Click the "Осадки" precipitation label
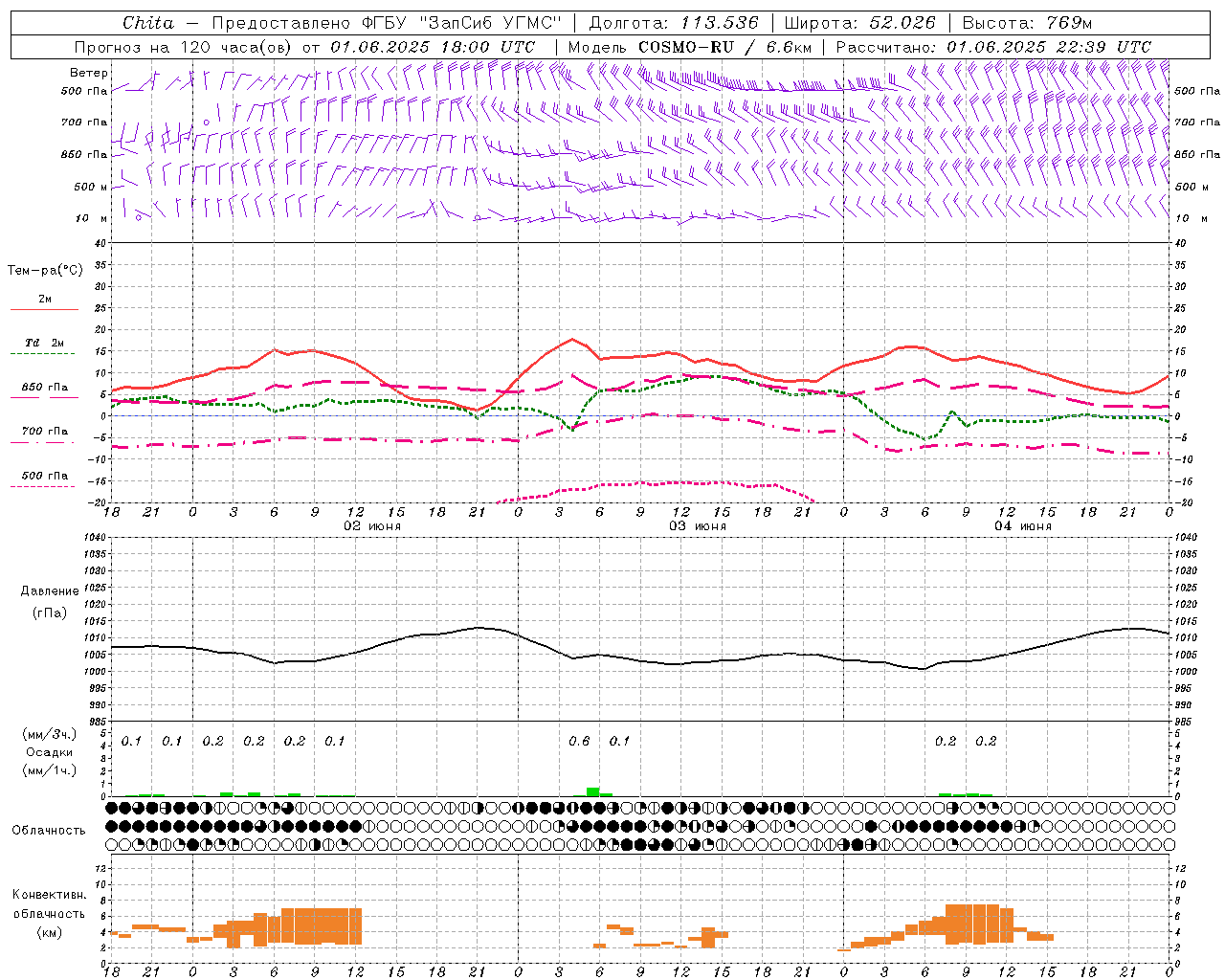The image size is (1225, 980). (50, 752)
